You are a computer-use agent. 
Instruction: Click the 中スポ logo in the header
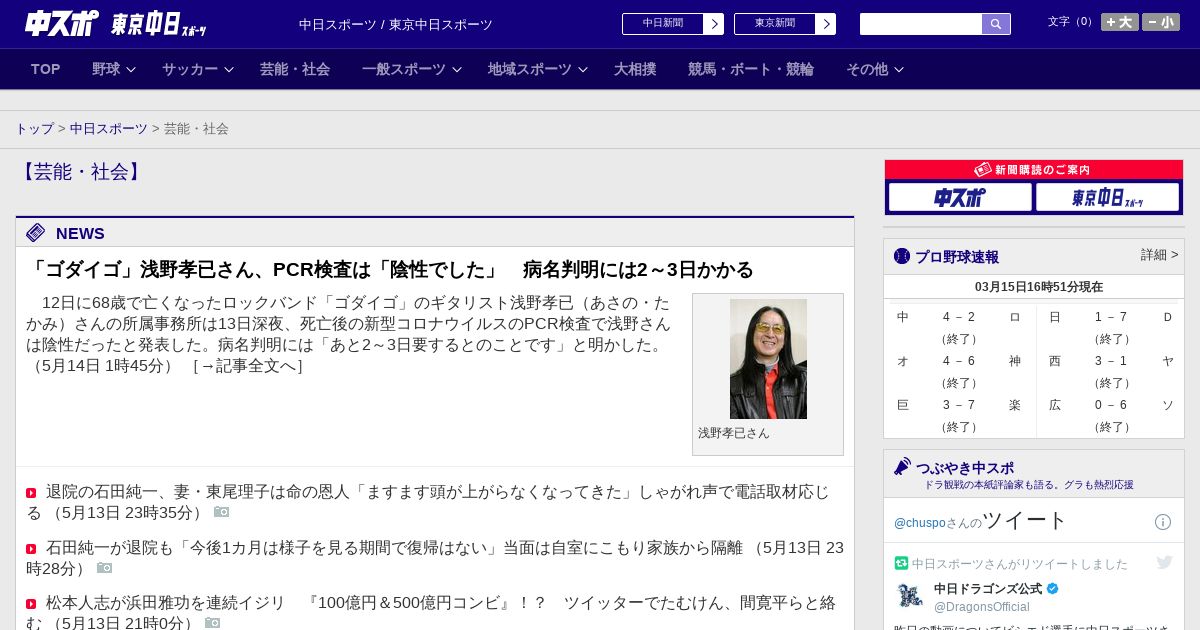pos(61,23)
